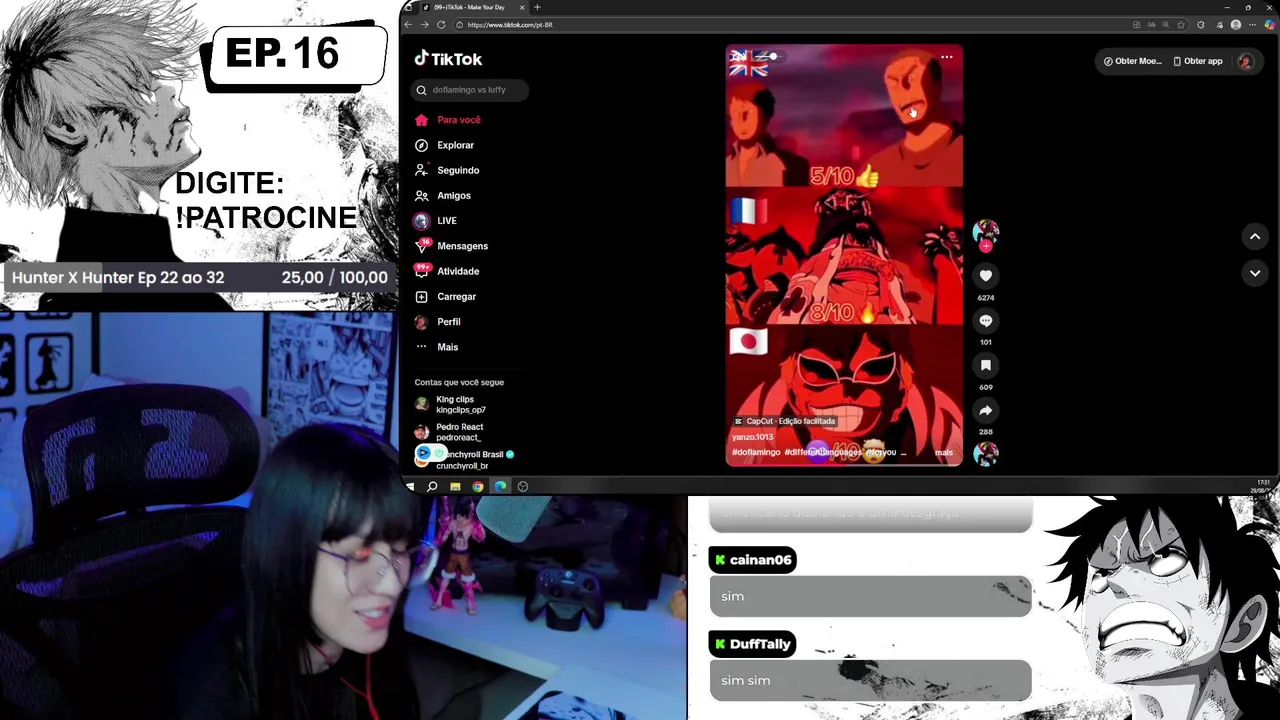Open video options three-dots menu
Viewport: 1280px width, 720px height.
pyautogui.click(x=946, y=57)
